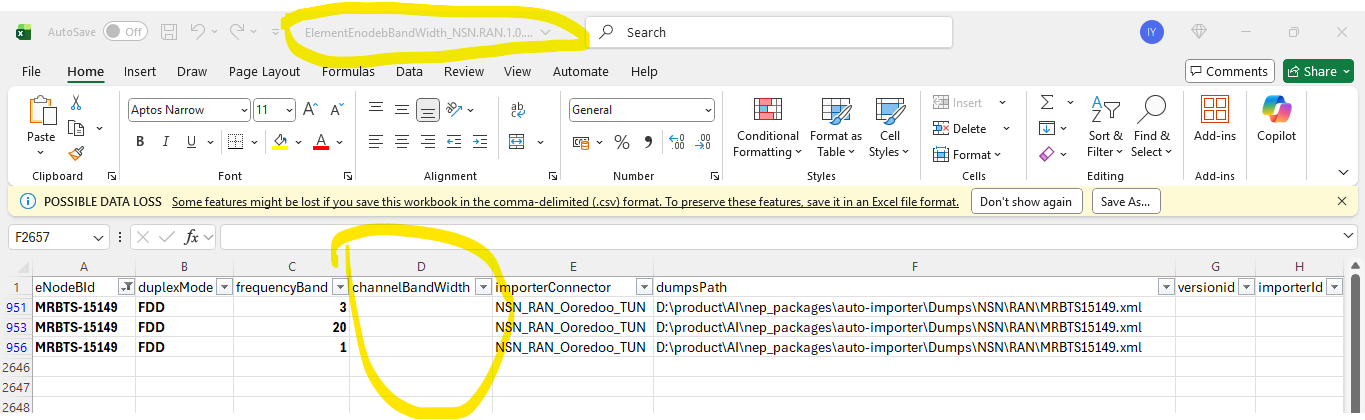Click the Copilot icon in ribbon
This screenshot has height=420, width=1365.
[x=1276, y=118]
